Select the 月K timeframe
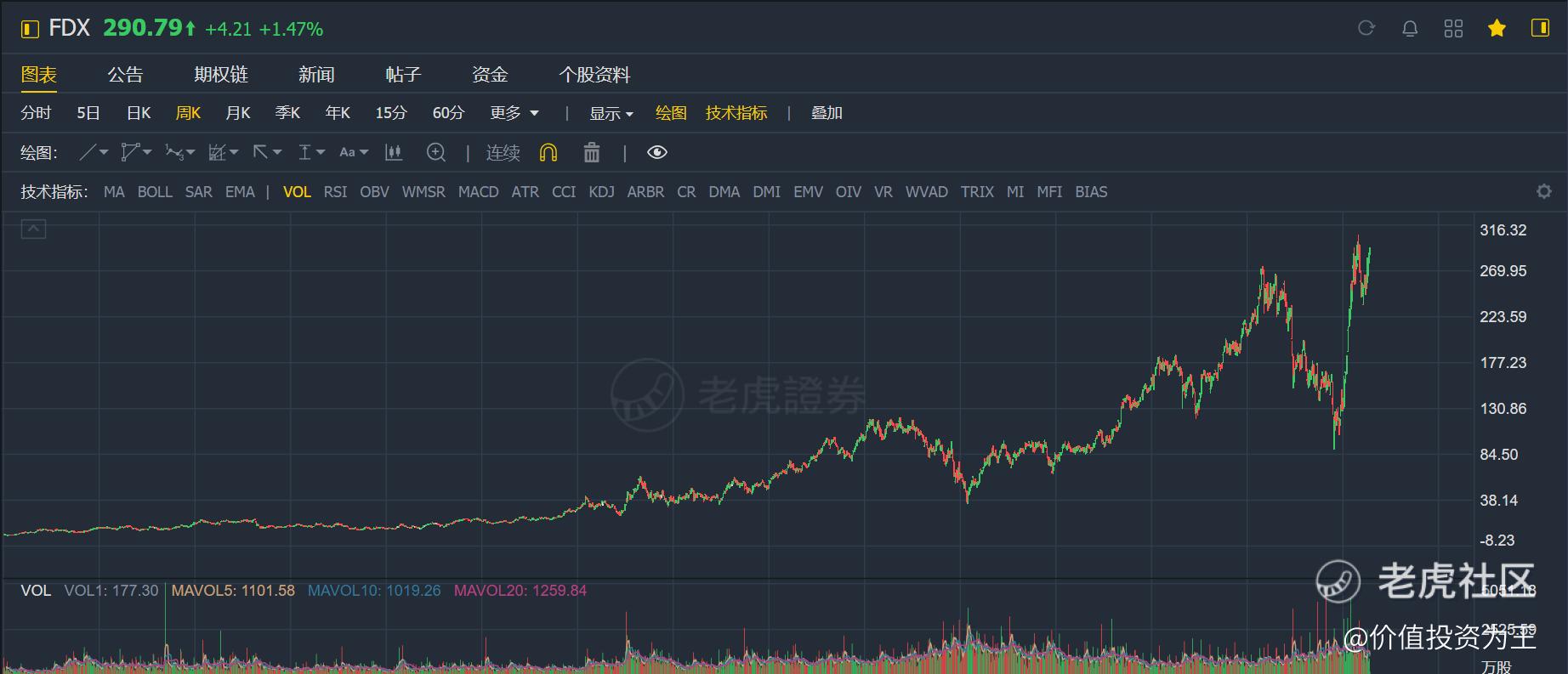This screenshot has width=1568, height=674. click(x=238, y=113)
